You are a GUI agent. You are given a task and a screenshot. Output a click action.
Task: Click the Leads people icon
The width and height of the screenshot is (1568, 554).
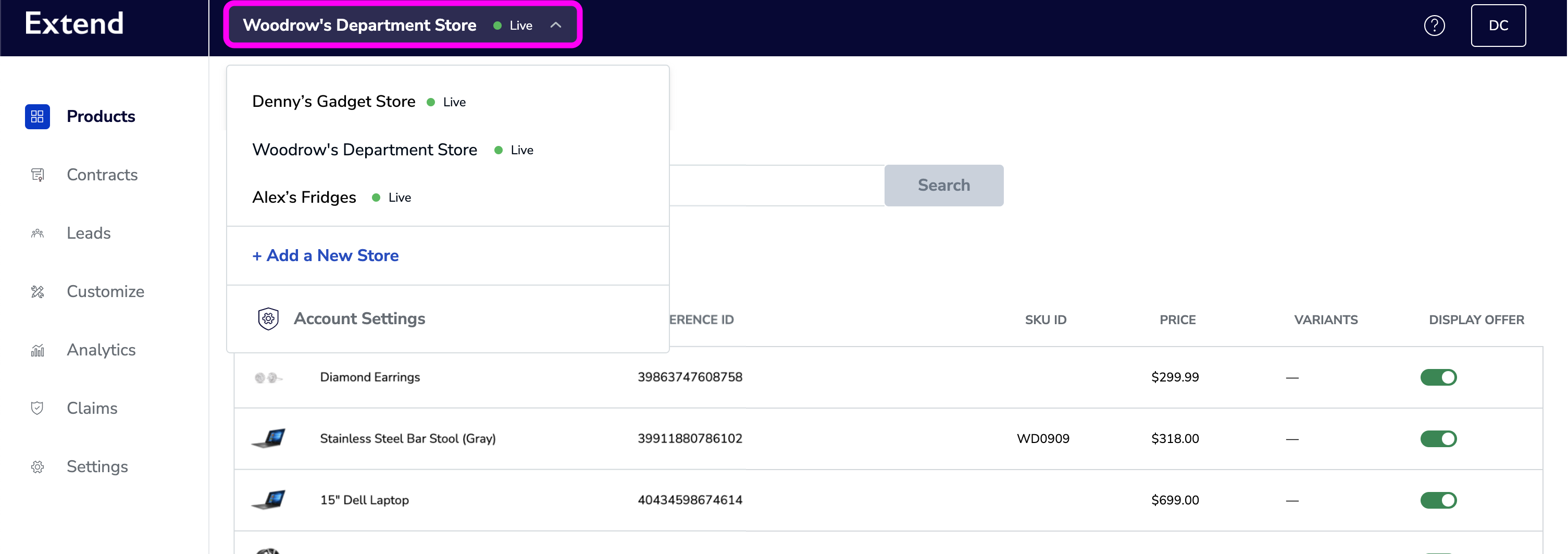coord(37,233)
